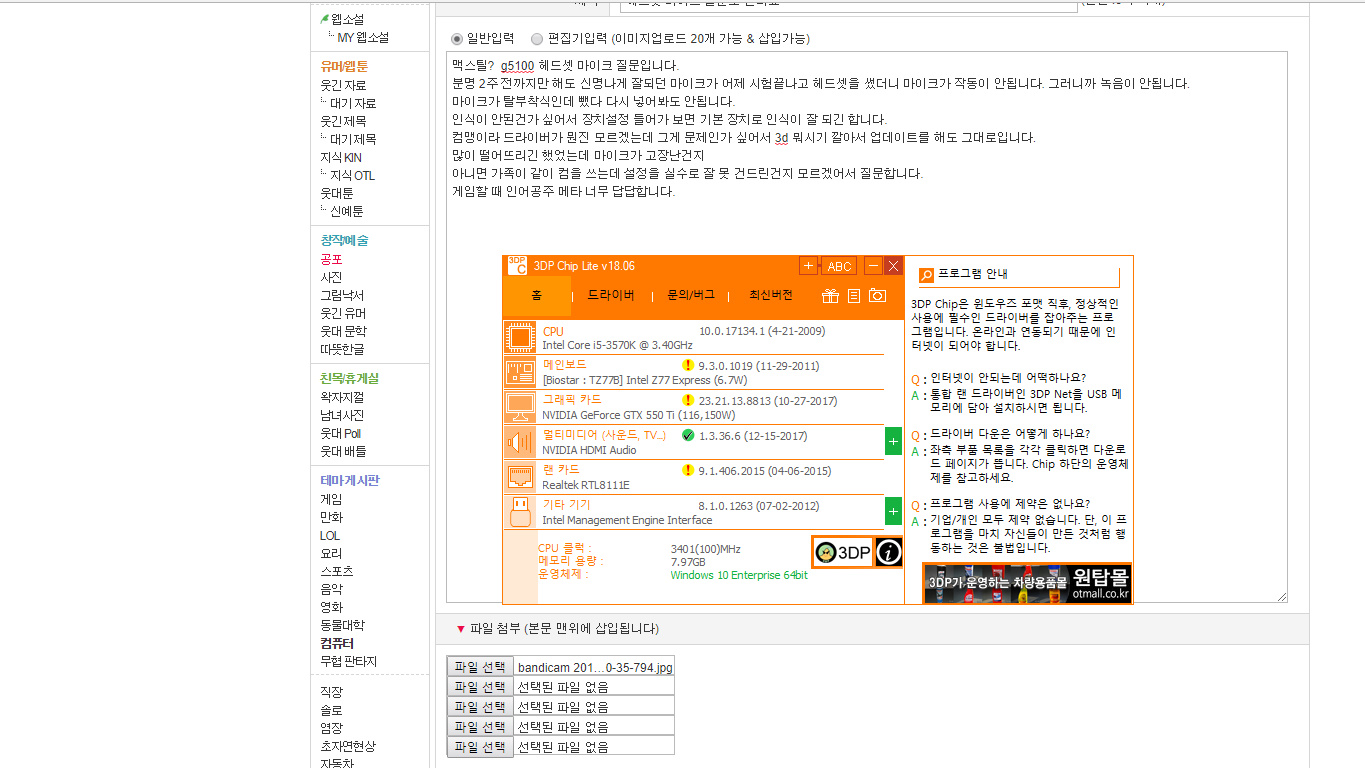The width and height of the screenshot is (1365, 768).
Task: Click the first 파일 선택 button with bandicam file
Action: tap(480, 667)
